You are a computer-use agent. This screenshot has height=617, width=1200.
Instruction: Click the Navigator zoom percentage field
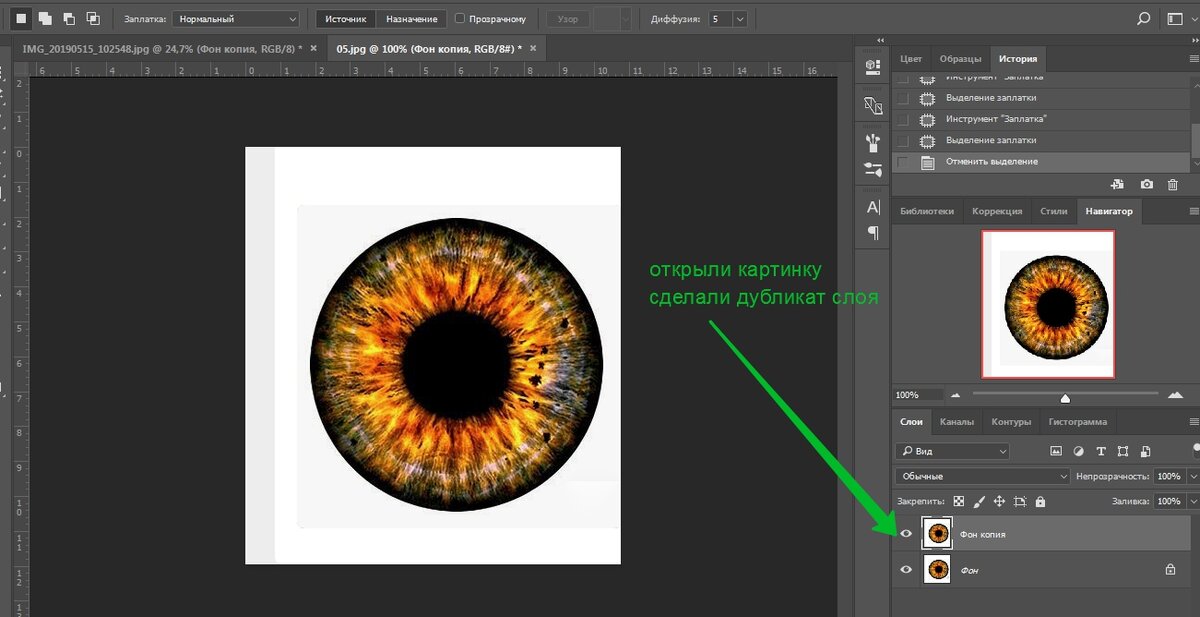click(917, 395)
